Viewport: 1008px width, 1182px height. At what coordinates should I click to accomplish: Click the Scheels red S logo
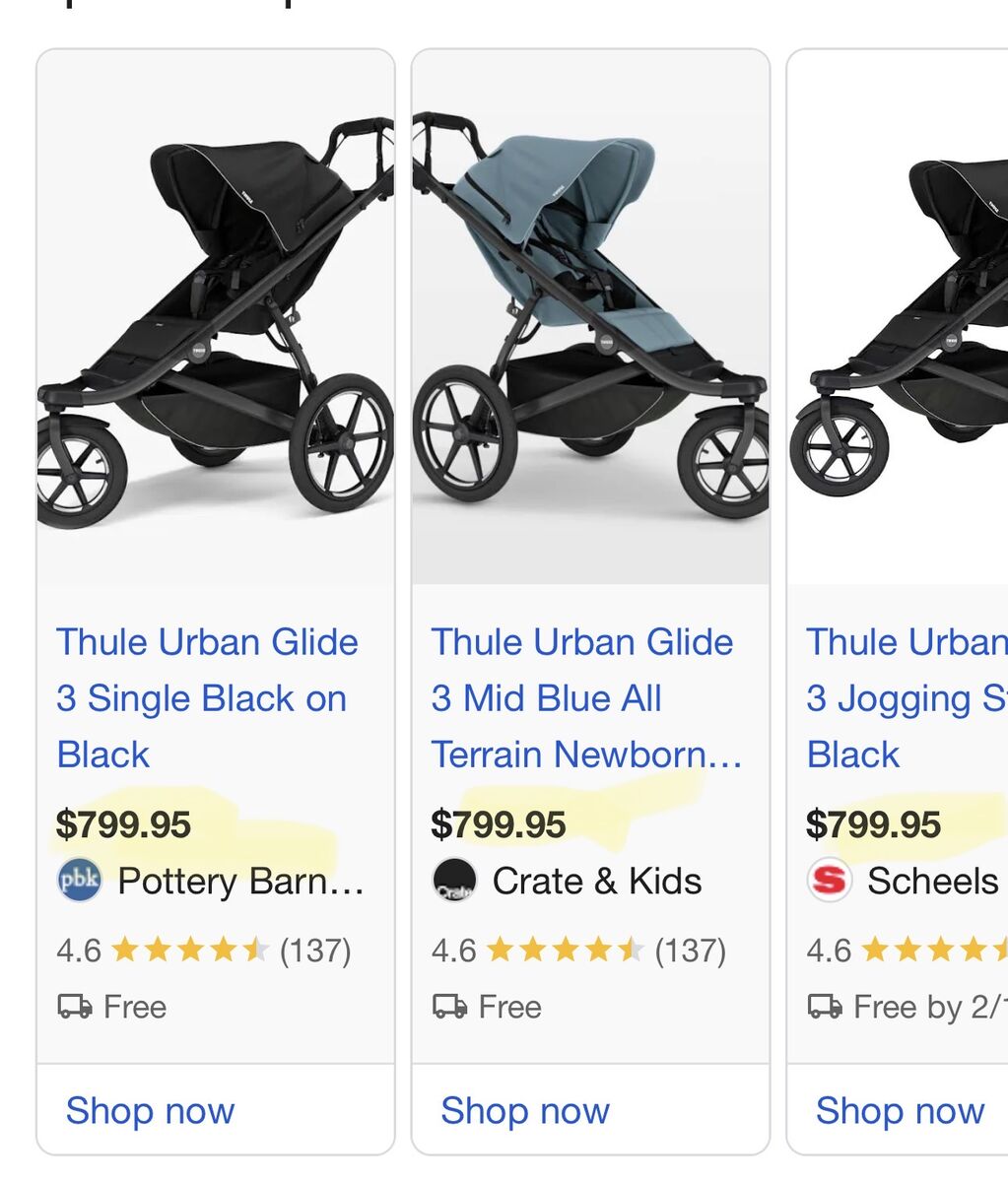point(830,880)
